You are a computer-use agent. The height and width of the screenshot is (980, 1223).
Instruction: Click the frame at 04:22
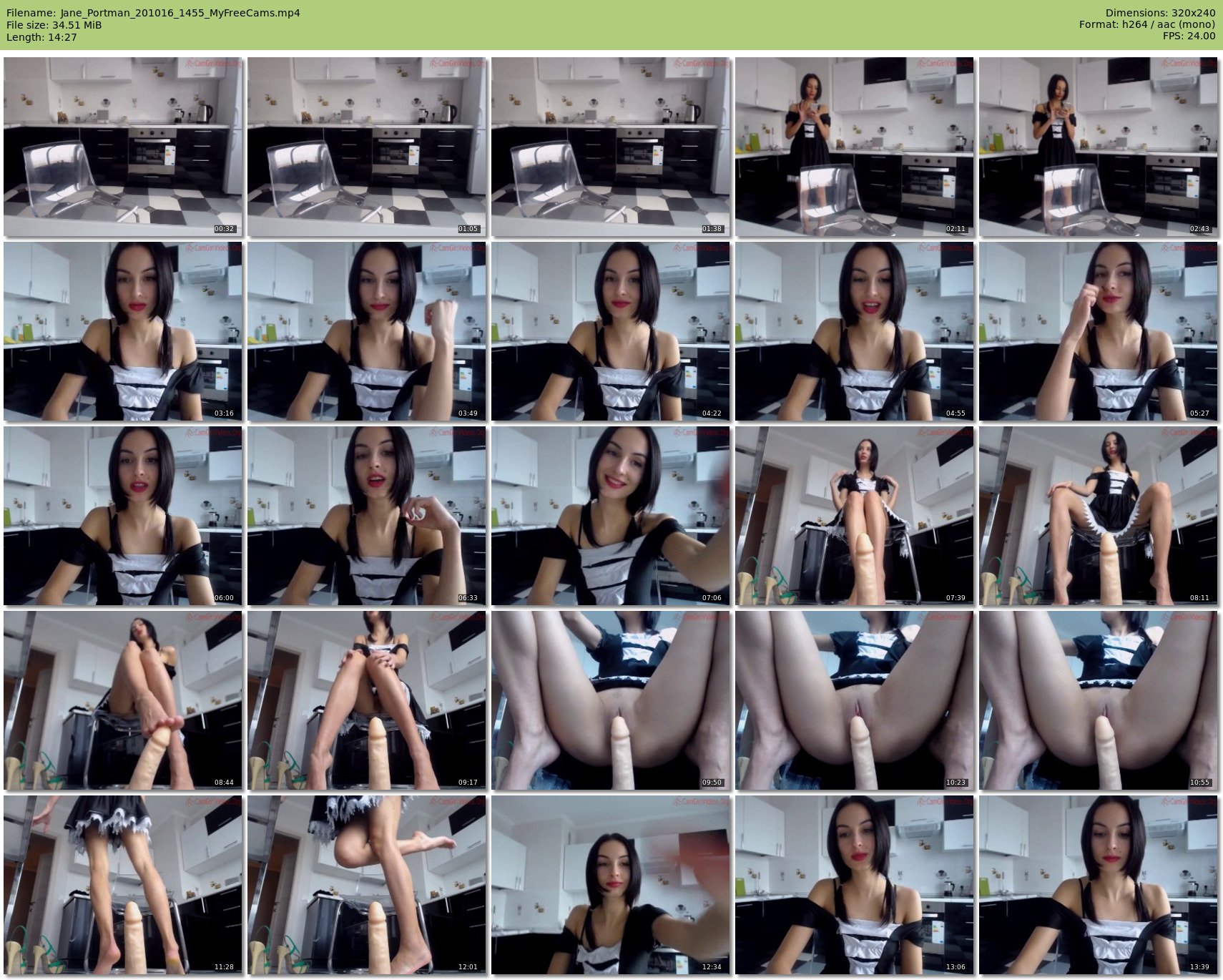(610, 331)
